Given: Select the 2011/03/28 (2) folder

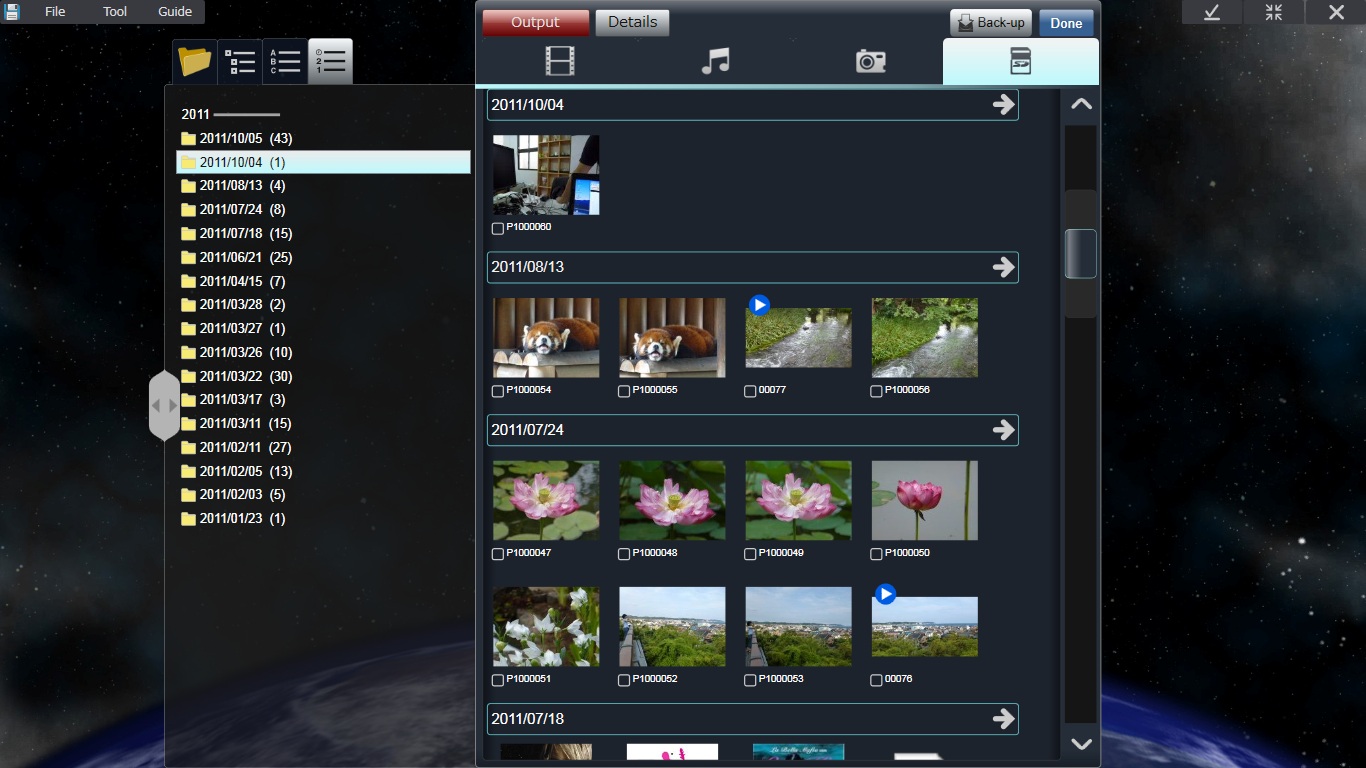Looking at the screenshot, I should (323, 305).
